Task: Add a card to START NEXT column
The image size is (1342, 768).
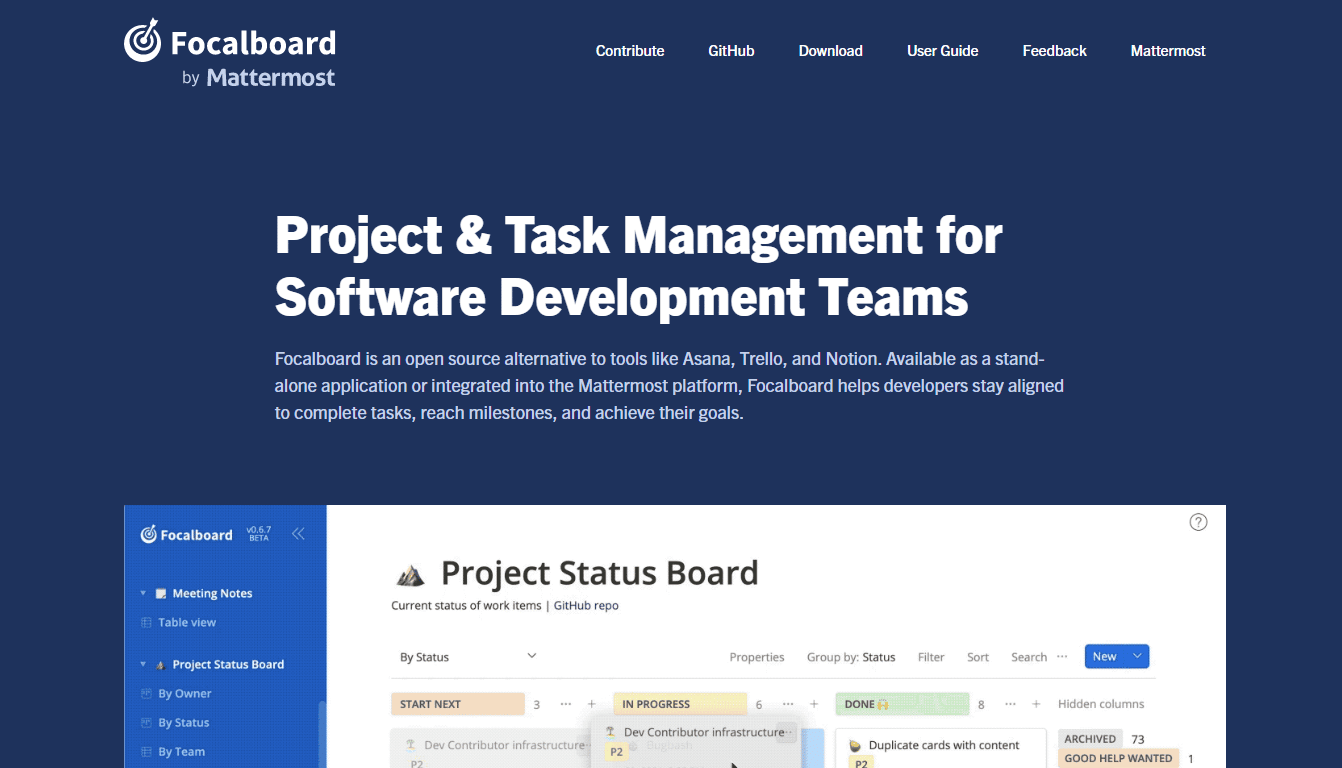Action: point(591,704)
